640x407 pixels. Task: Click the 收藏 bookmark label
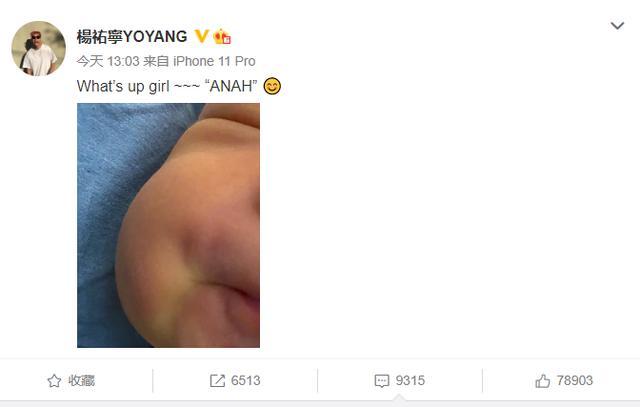click(82, 380)
